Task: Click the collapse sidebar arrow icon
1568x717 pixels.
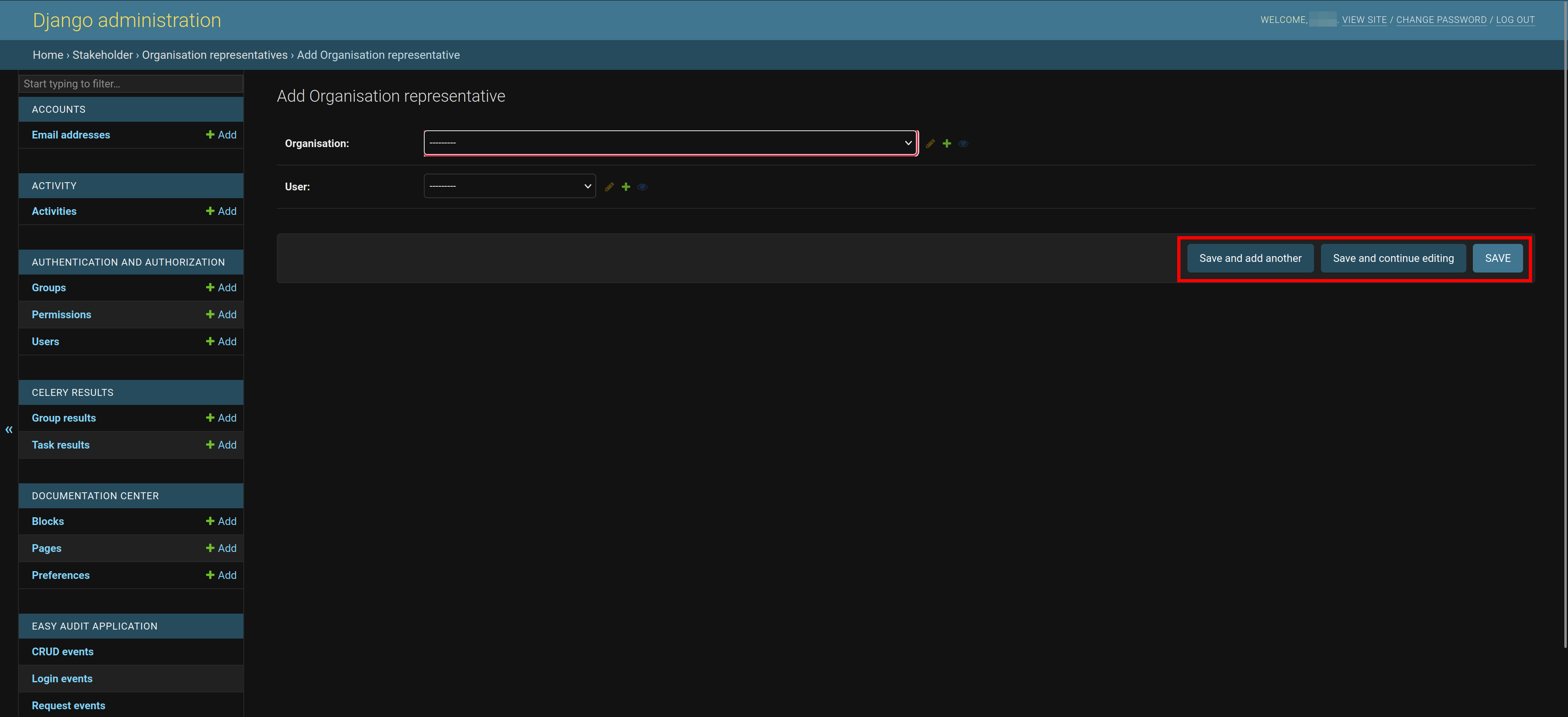Action: click(x=9, y=428)
